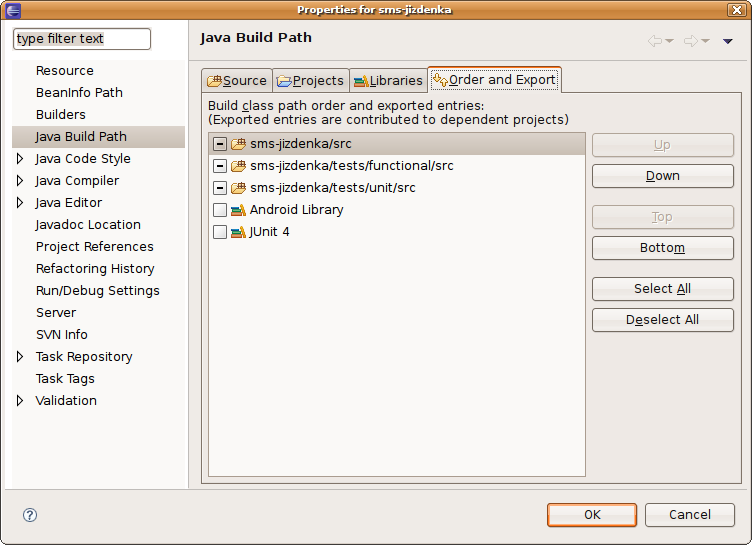The width and height of the screenshot is (752, 545).
Task: Click the JUnit 4 library icon
Action: pyautogui.click(x=238, y=232)
